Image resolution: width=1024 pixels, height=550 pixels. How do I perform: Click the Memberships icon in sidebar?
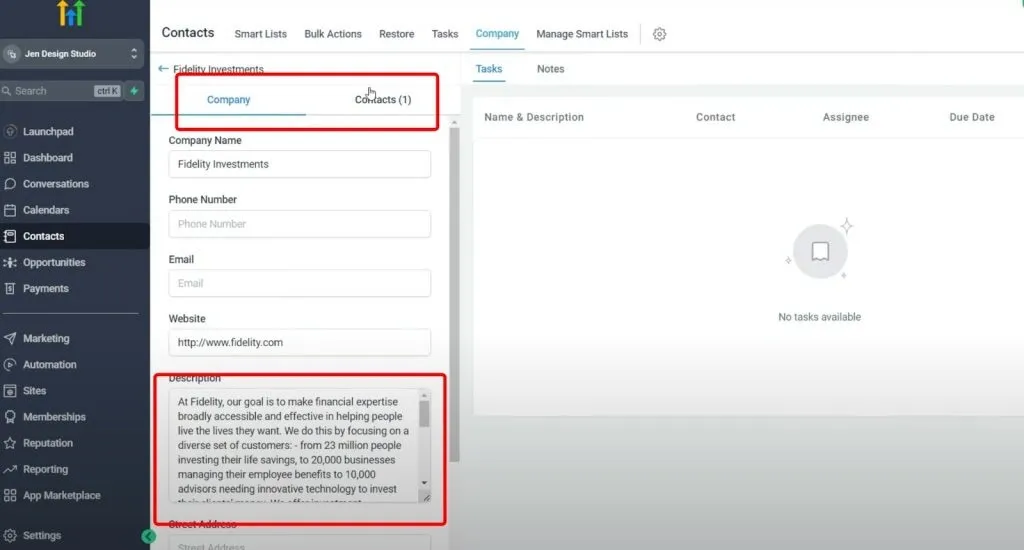click(x=10, y=417)
